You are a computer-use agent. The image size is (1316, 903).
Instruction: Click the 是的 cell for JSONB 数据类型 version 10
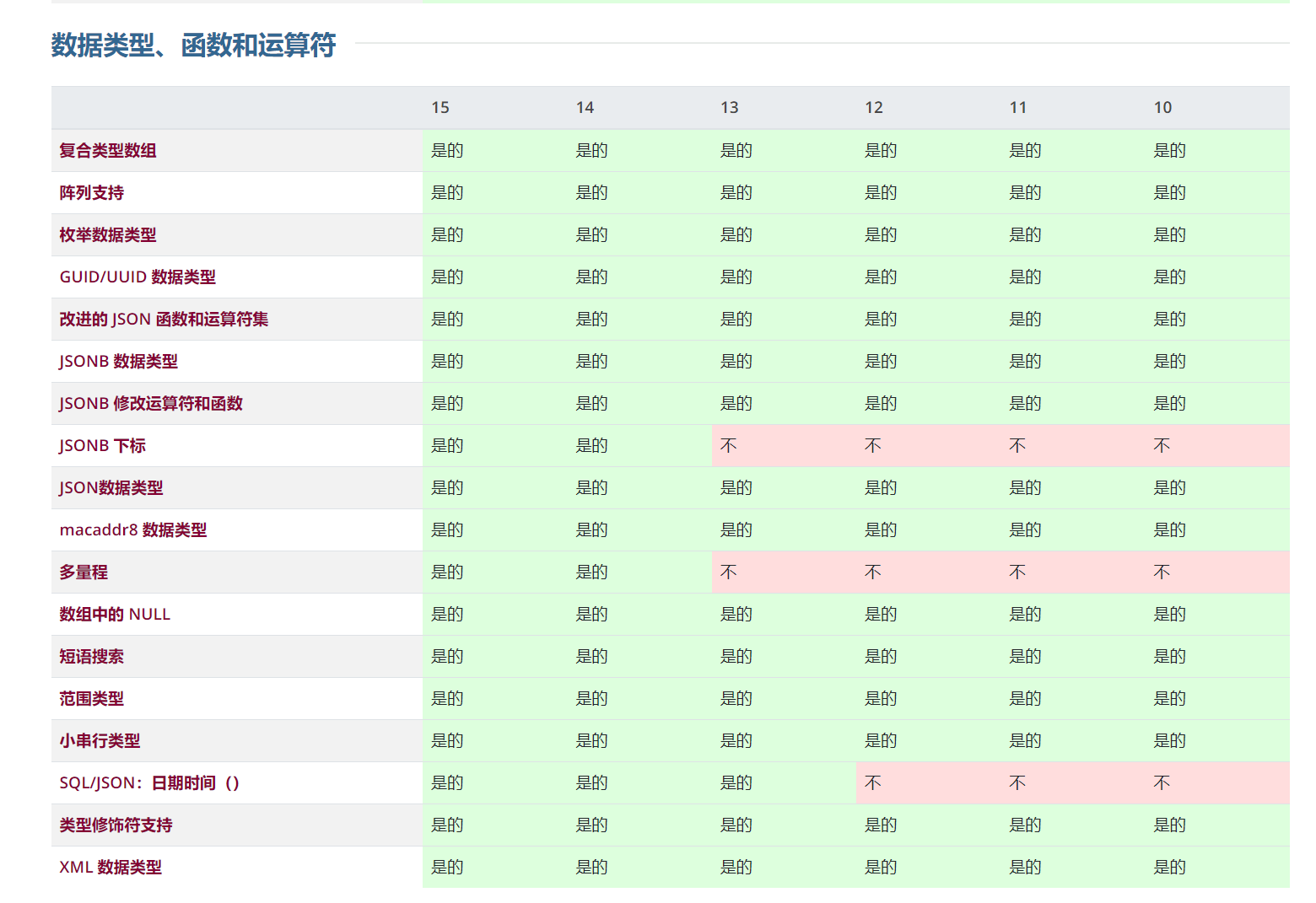point(1217,362)
